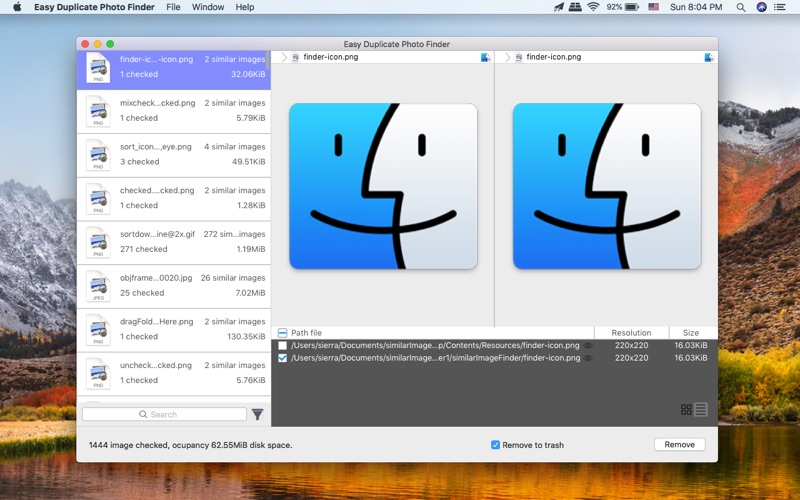
Task: Toggle the select-all checkbox by Path file
Action: pos(283,333)
